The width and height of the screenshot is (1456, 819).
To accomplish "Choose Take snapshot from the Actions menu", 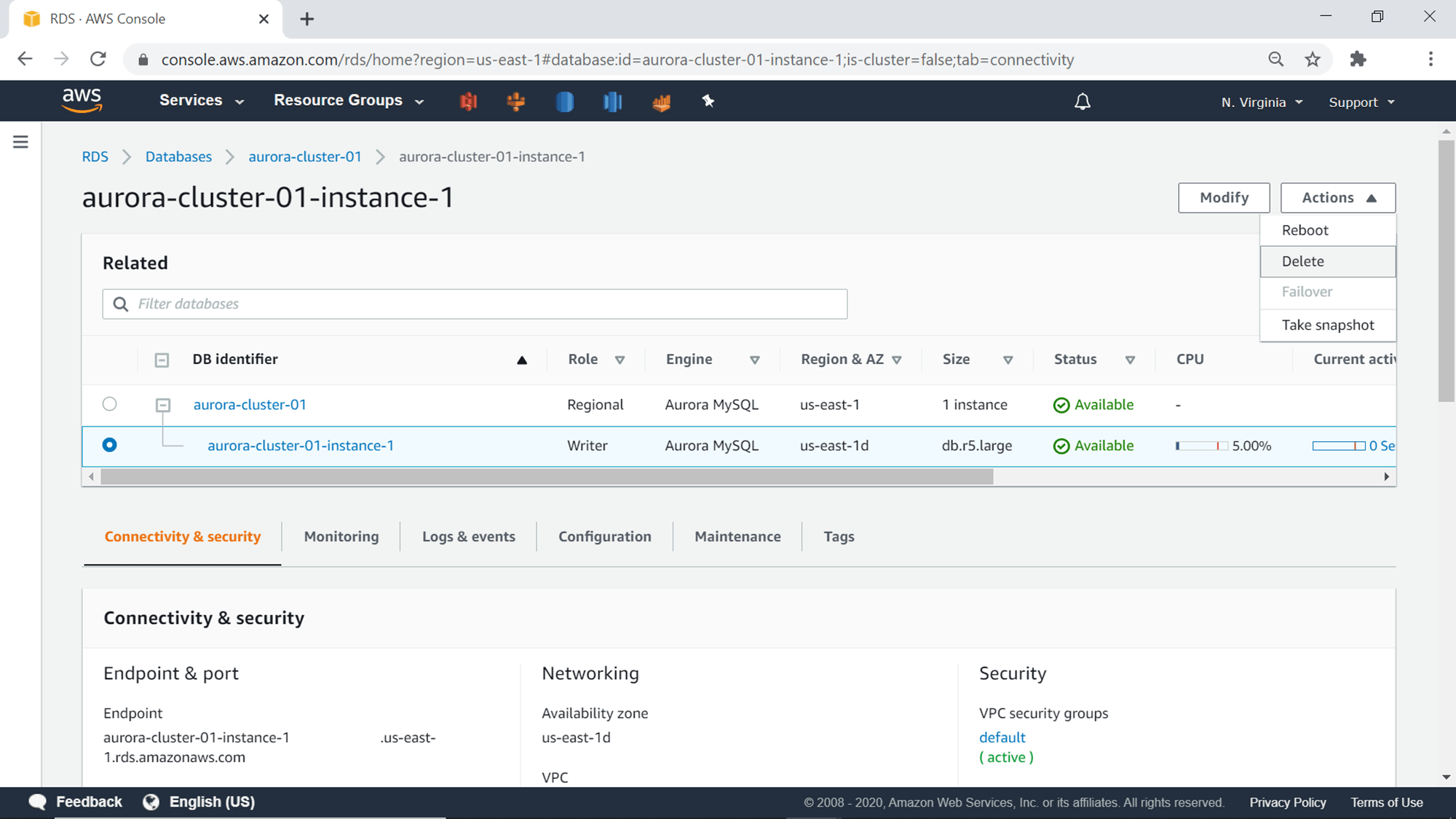I will click(1327, 325).
